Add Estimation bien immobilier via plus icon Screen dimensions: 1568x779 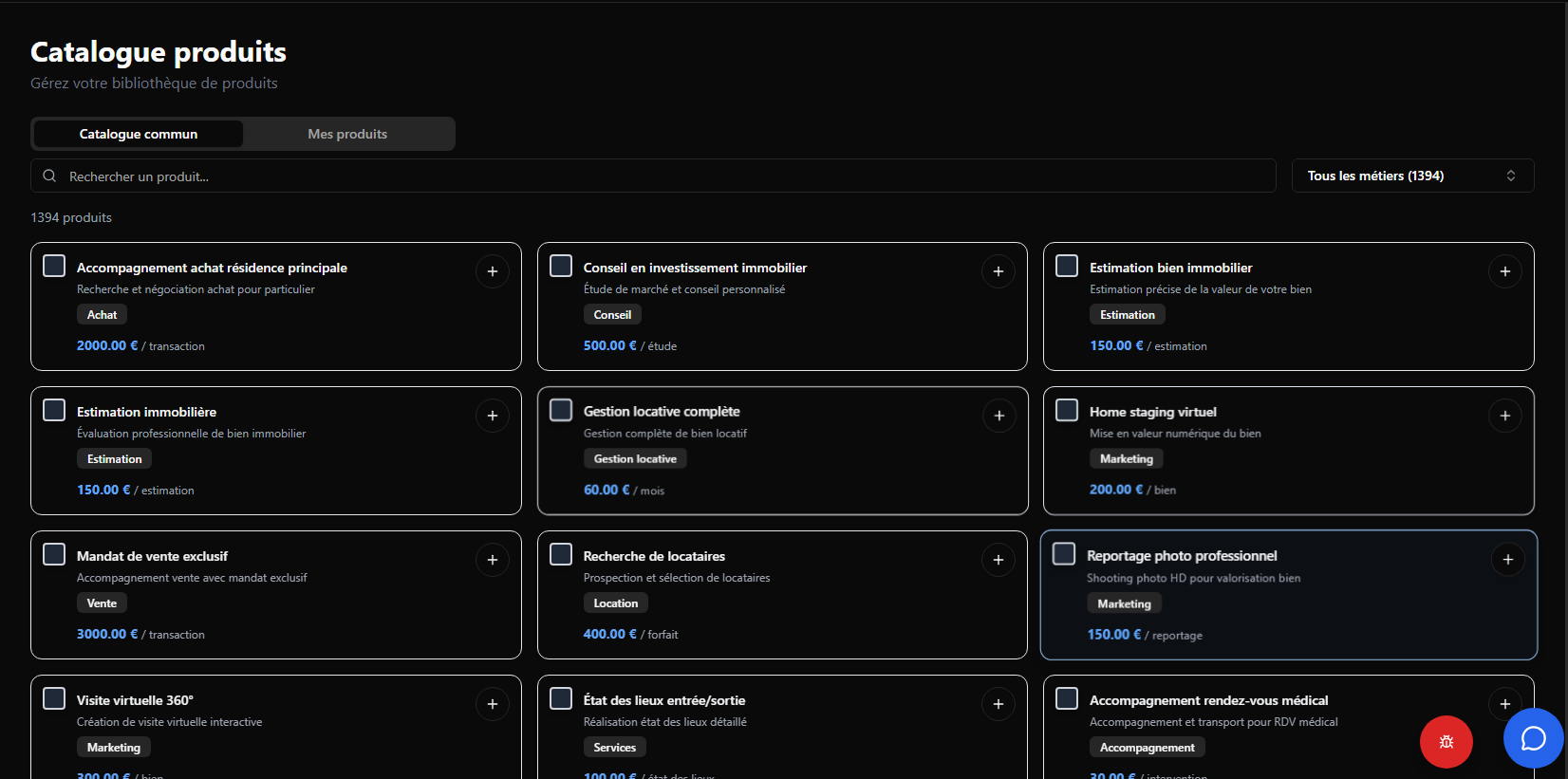point(1504,271)
